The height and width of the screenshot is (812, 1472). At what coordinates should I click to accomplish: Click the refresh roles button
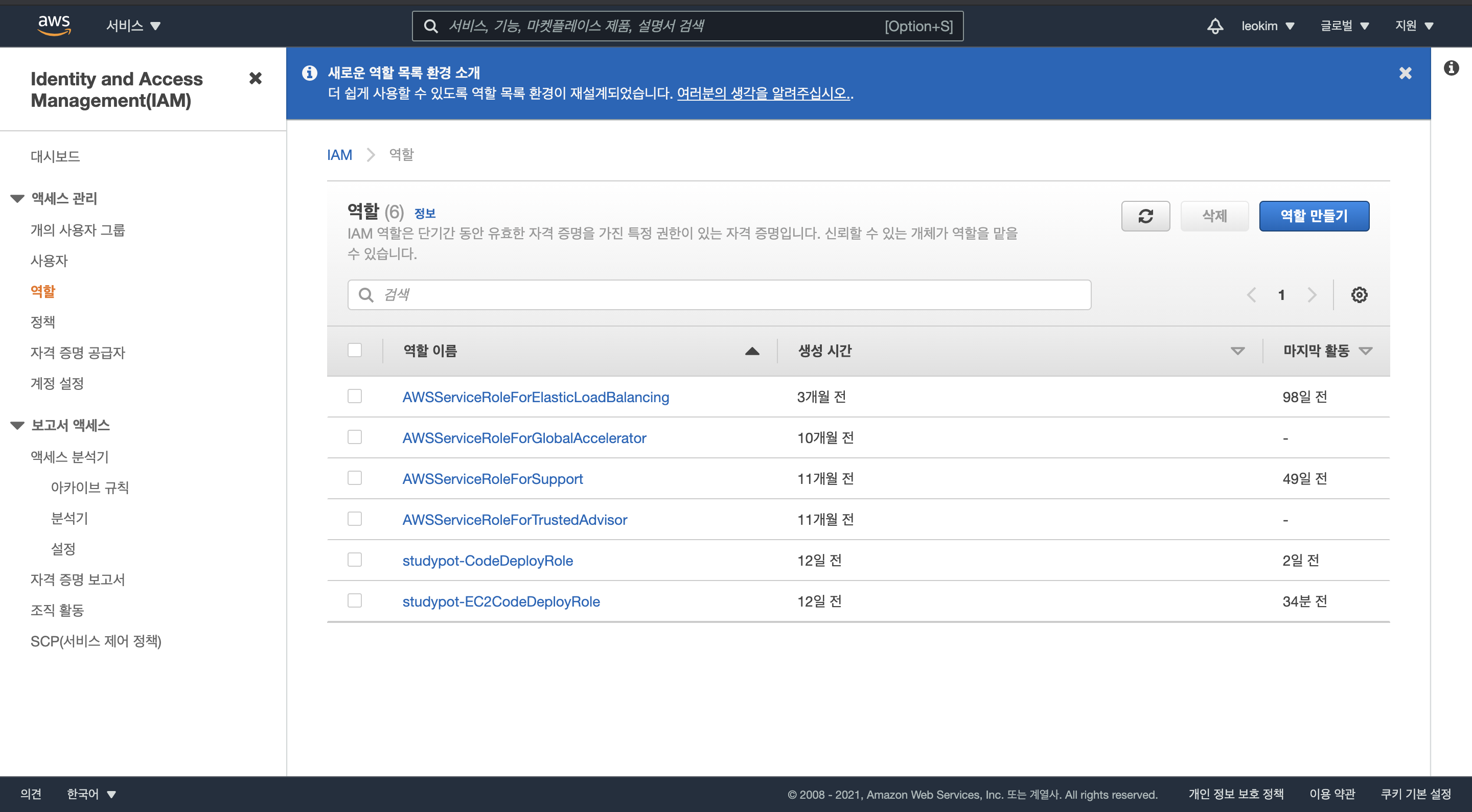[1145, 216]
